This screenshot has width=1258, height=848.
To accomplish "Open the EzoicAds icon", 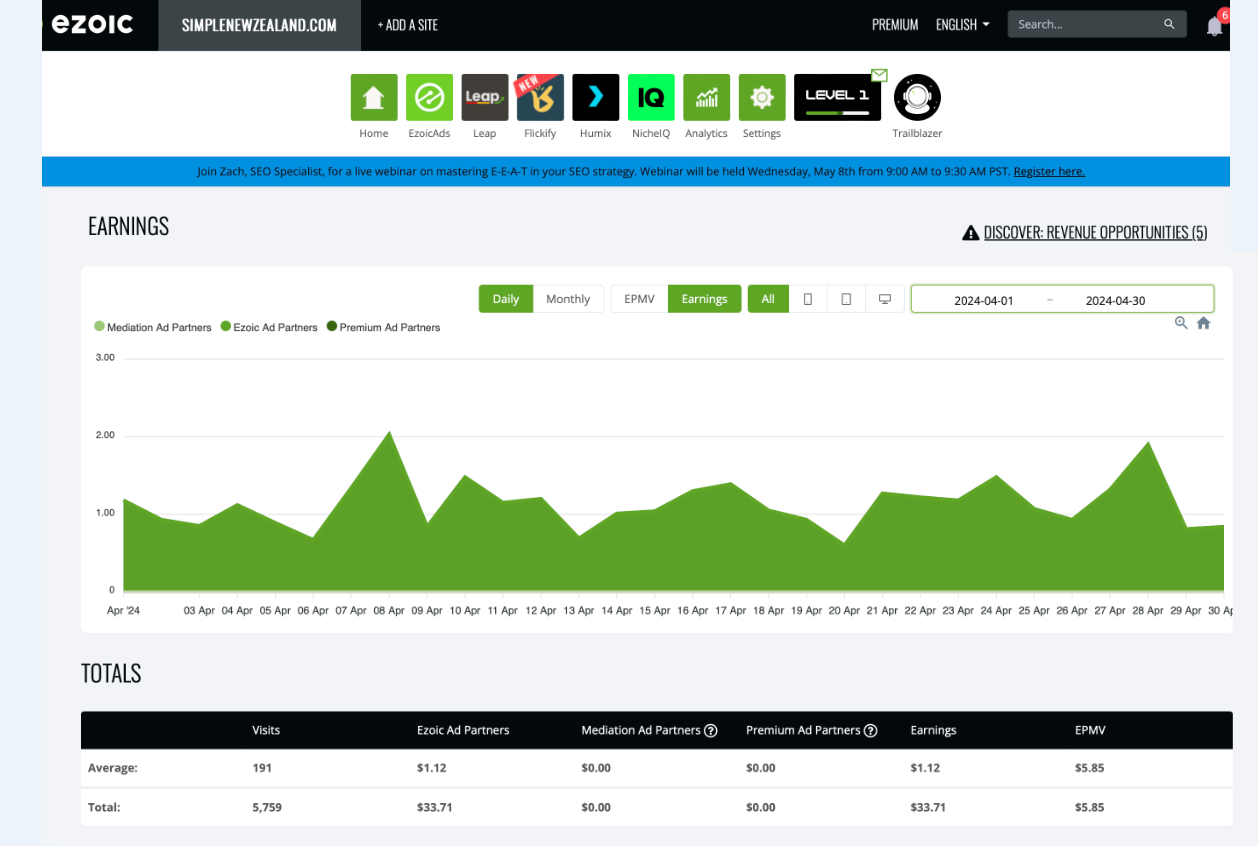I will click(x=429, y=97).
